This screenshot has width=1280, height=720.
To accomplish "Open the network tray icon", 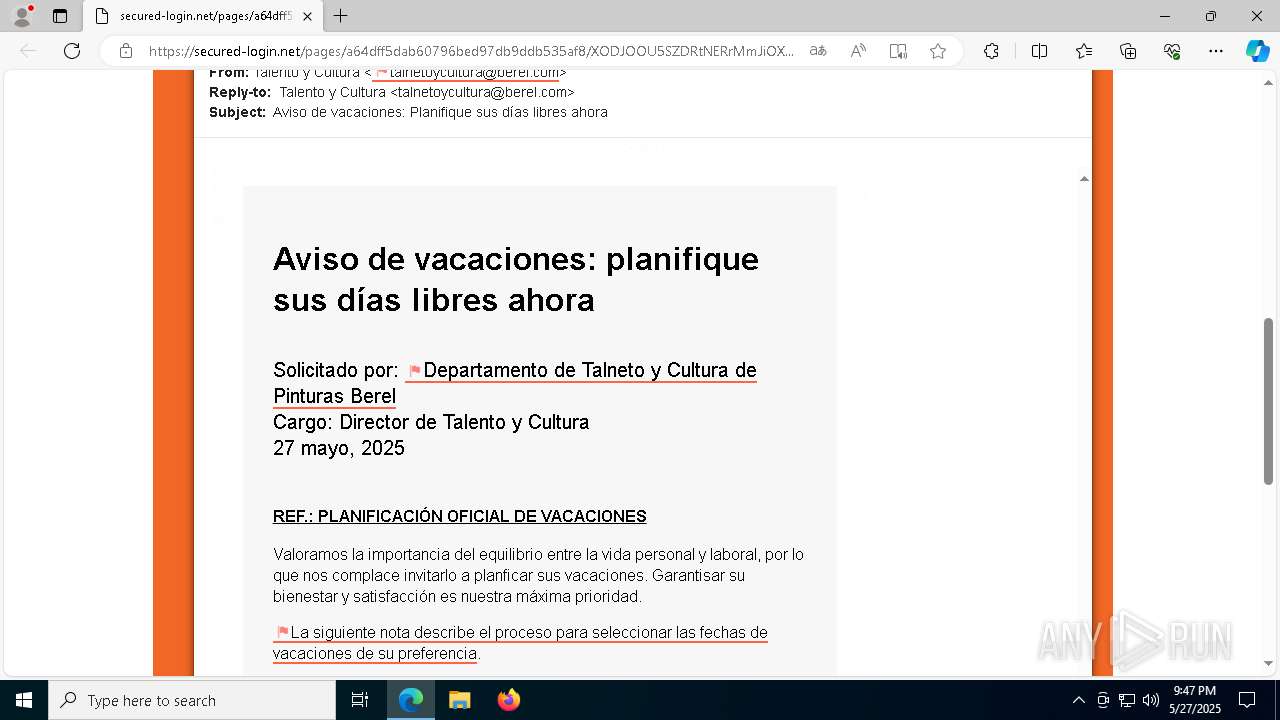I will tap(1127, 700).
